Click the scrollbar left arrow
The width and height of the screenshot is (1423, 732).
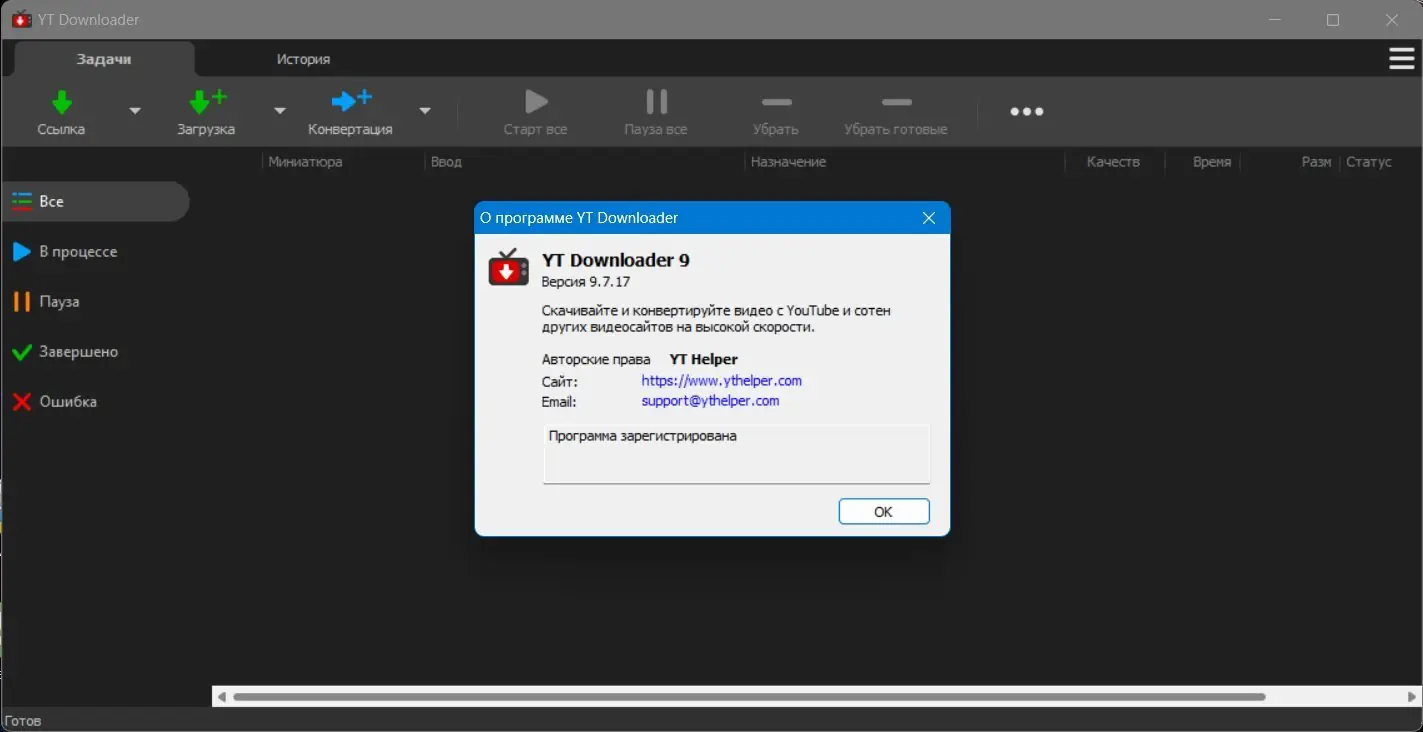[x=221, y=696]
